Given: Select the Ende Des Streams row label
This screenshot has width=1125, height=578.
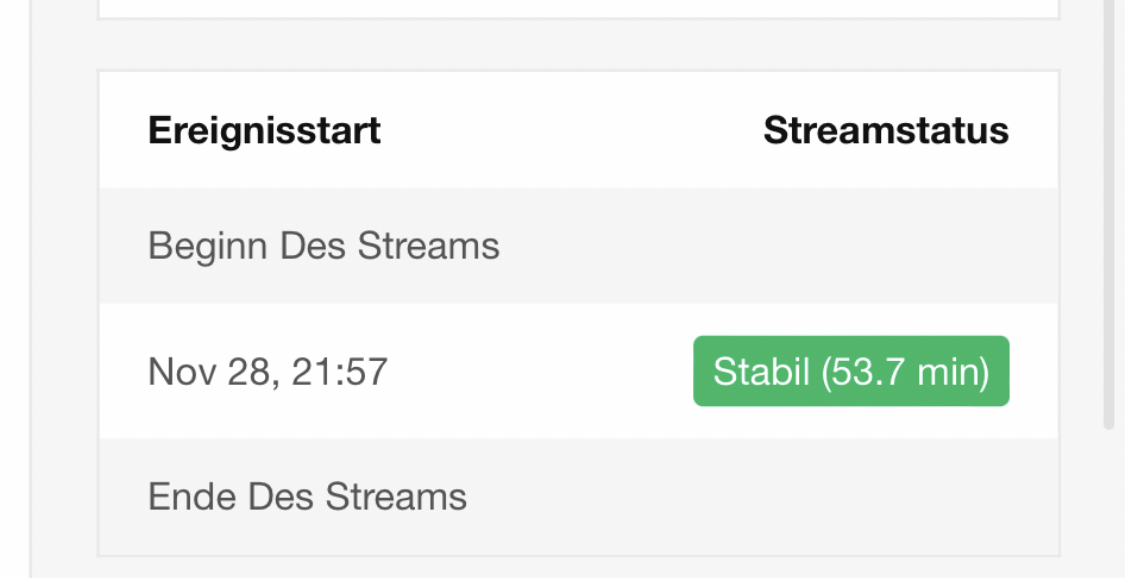Looking at the screenshot, I should (307, 496).
